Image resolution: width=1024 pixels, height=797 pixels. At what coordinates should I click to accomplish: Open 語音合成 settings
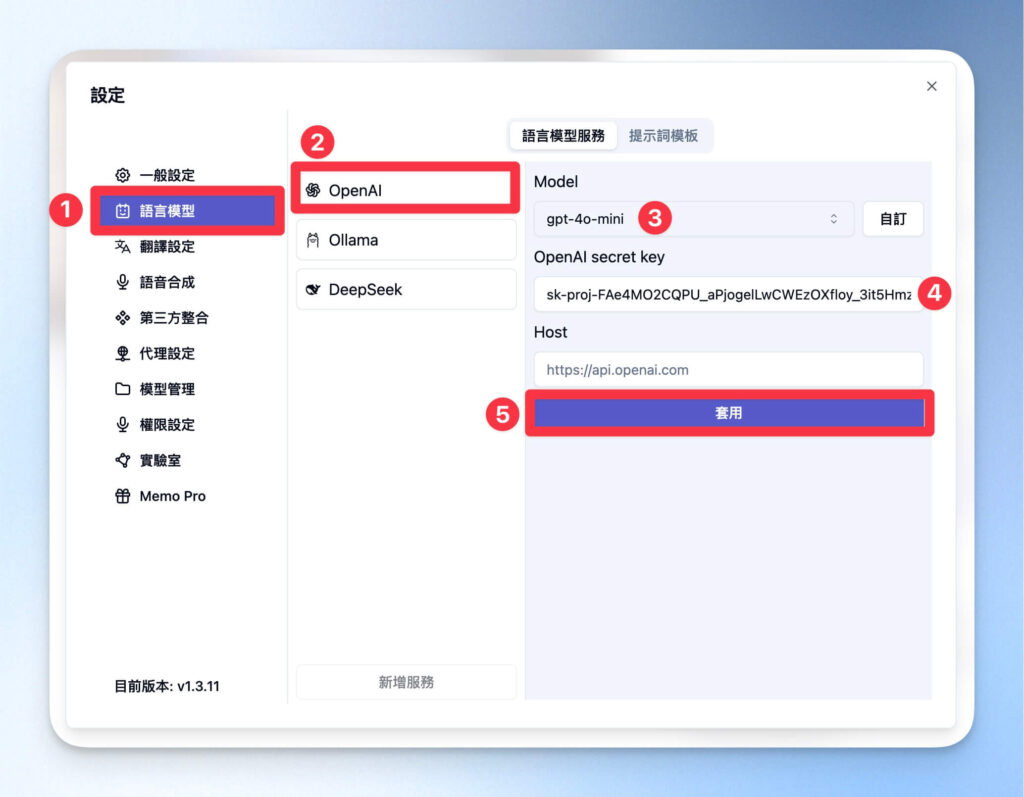click(187, 282)
